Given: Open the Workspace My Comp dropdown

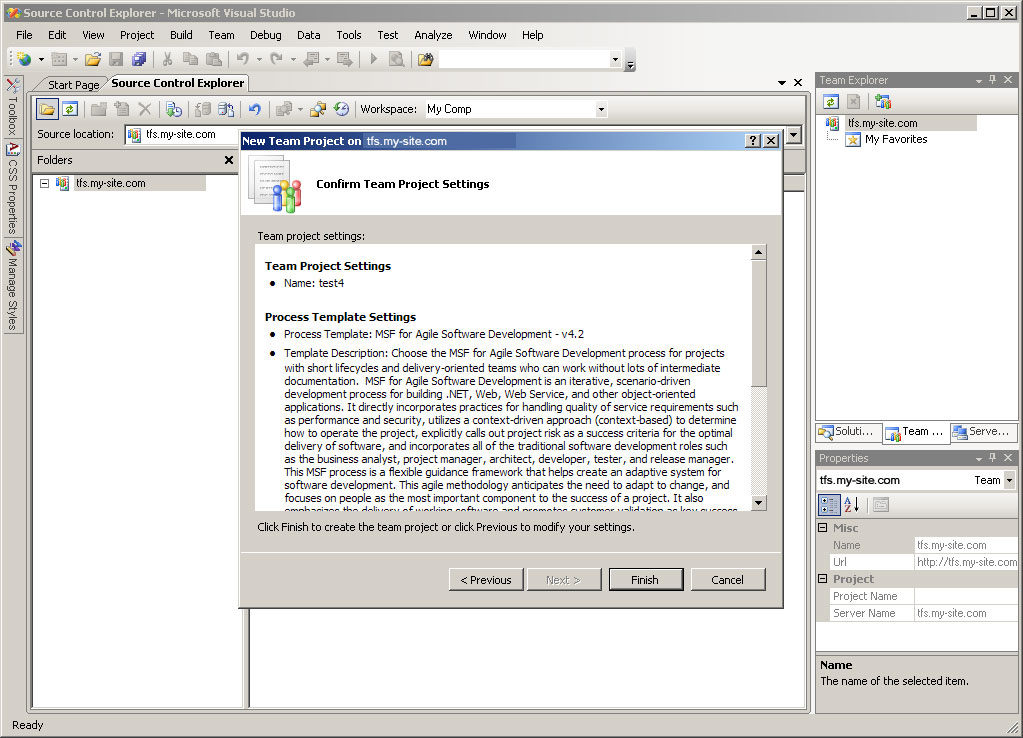Looking at the screenshot, I should coord(601,110).
